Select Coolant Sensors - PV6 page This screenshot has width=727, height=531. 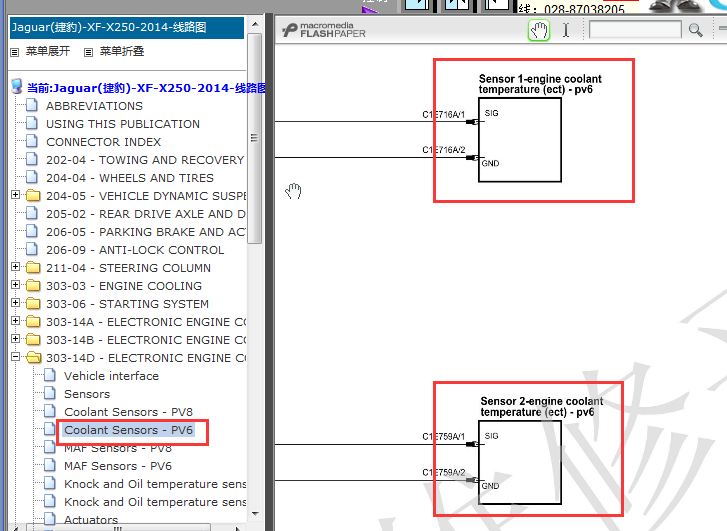point(128,430)
